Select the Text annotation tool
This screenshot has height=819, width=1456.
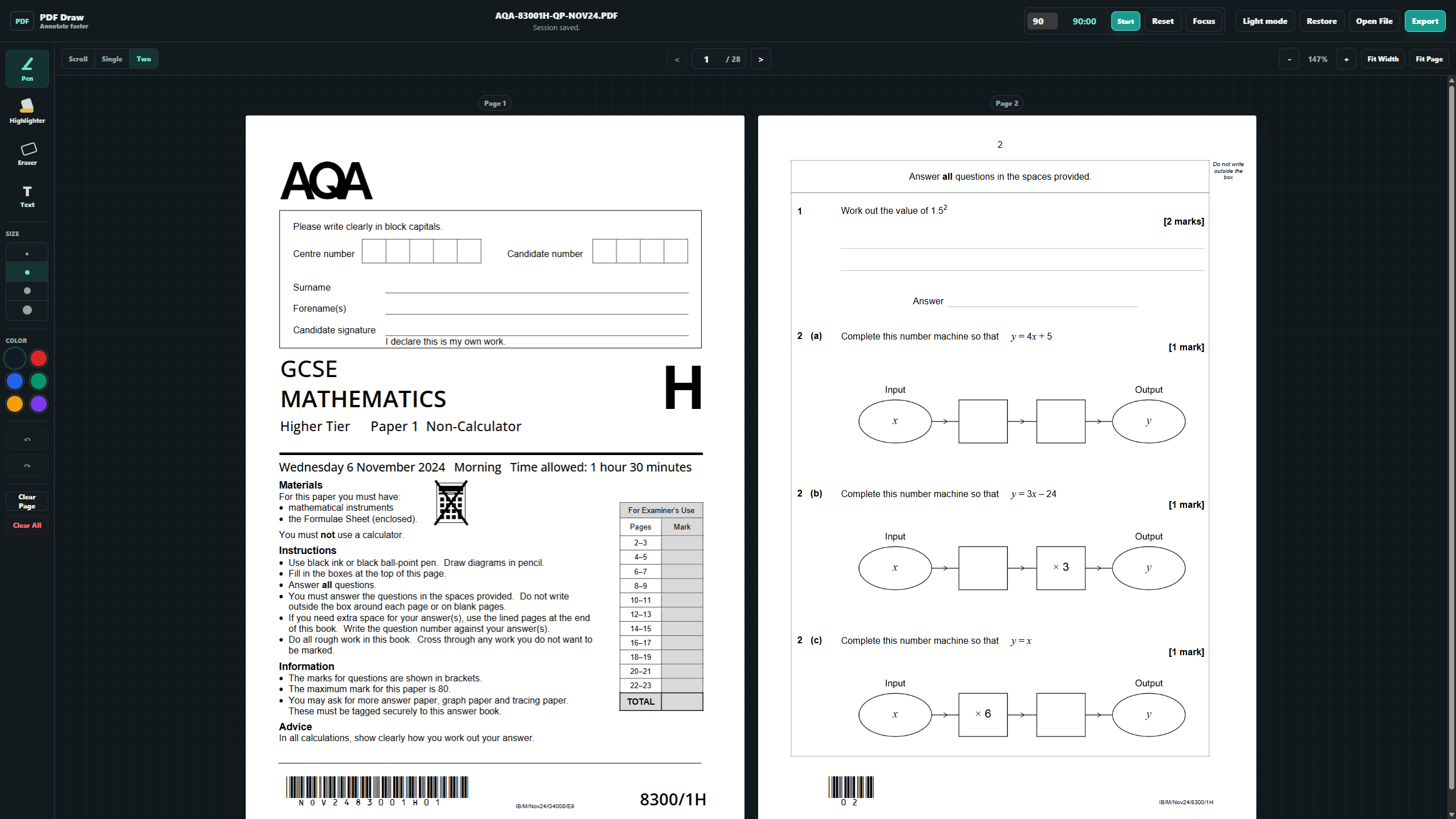pyautogui.click(x=27, y=196)
